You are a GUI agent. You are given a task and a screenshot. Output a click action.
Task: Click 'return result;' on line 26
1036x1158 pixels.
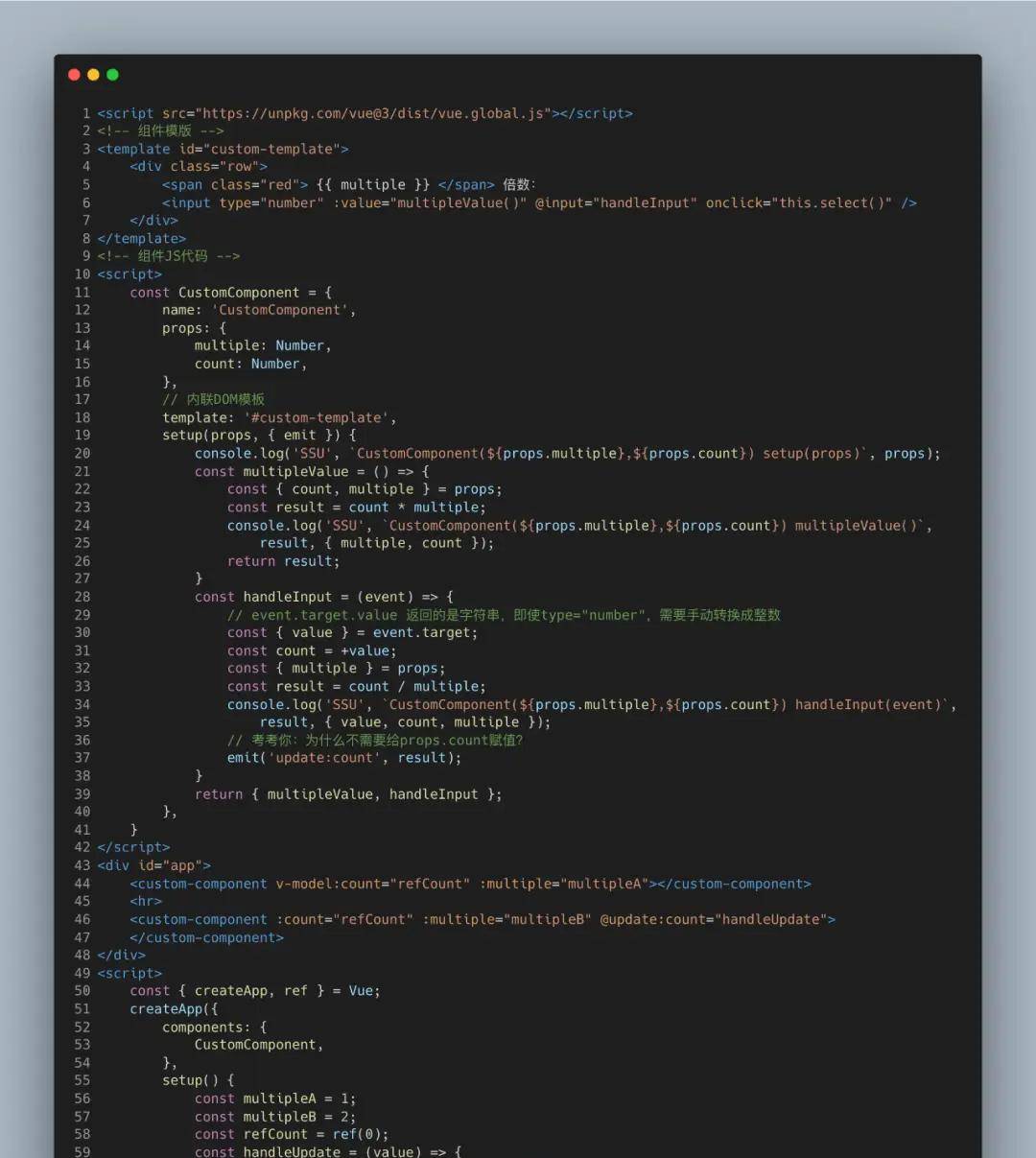point(283,561)
